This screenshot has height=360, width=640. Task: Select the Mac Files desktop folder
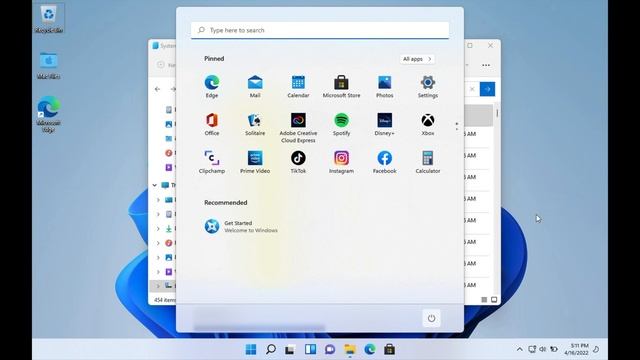coord(49,65)
